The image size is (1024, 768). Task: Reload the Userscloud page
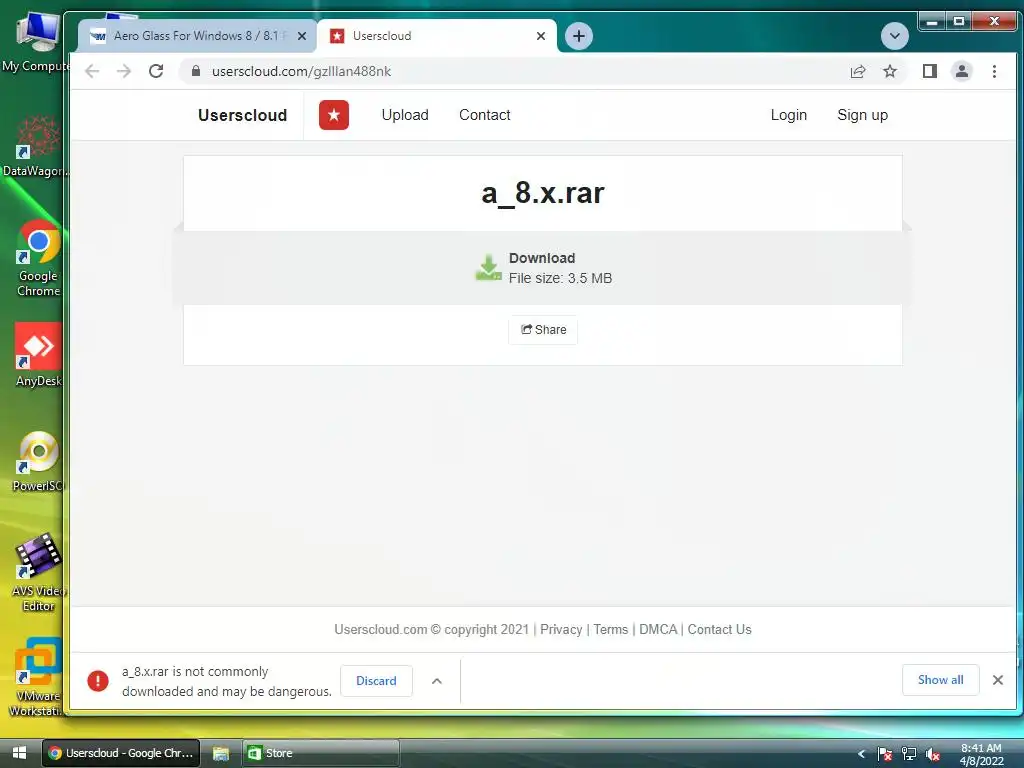coord(155,71)
